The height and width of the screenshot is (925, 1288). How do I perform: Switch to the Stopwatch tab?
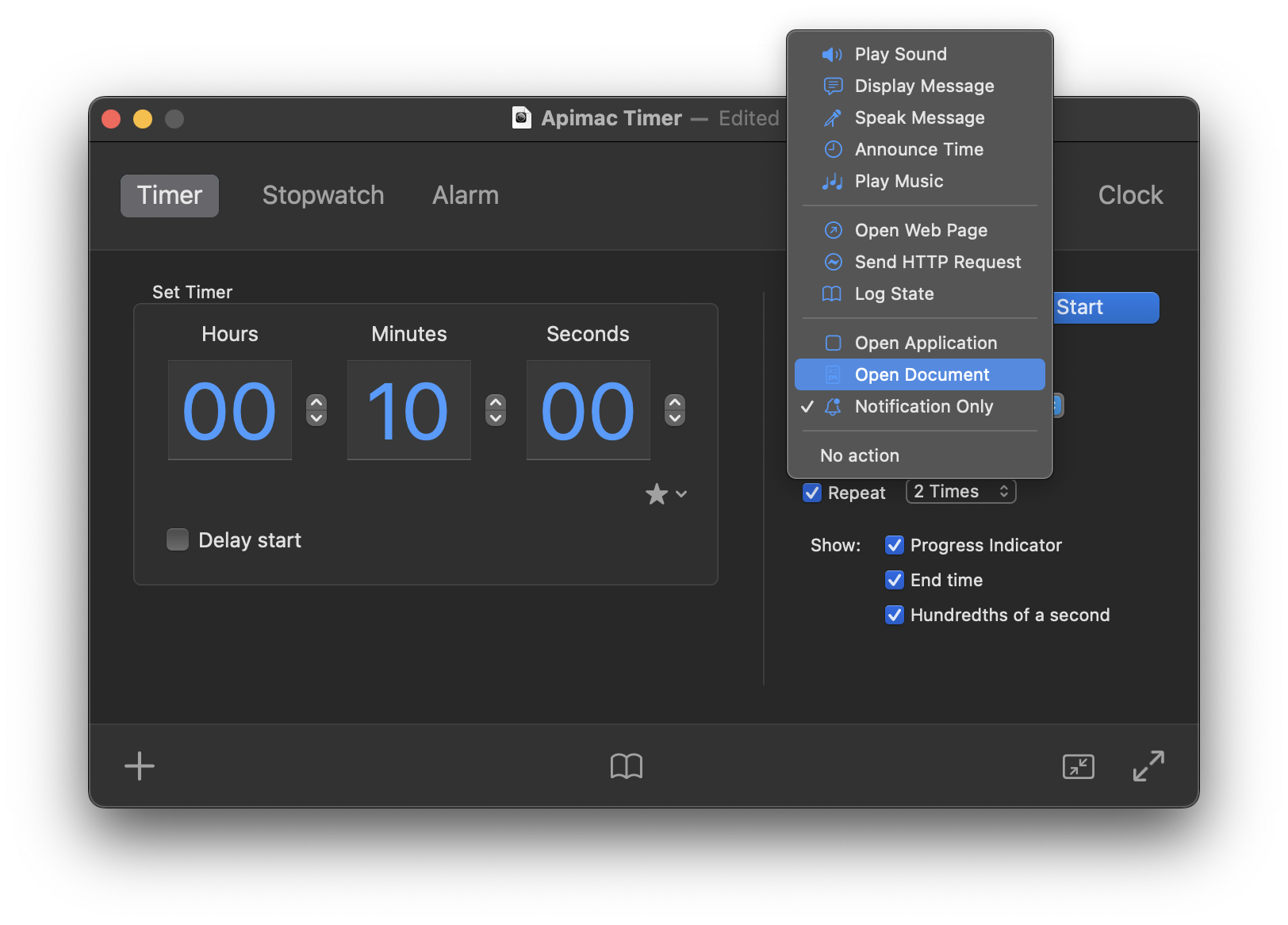[x=323, y=195]
